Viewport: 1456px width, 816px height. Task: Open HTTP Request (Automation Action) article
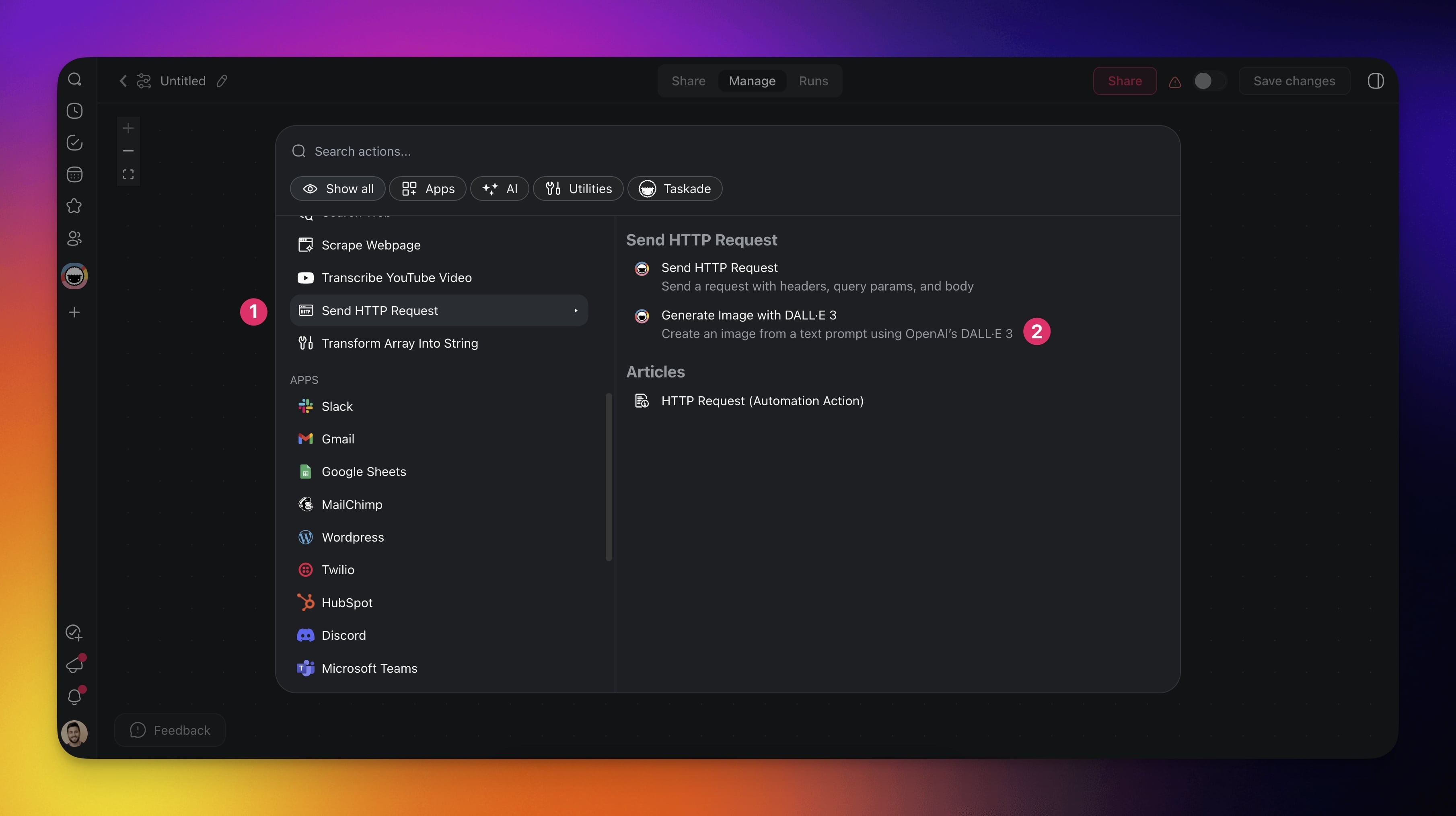point(762,401)
